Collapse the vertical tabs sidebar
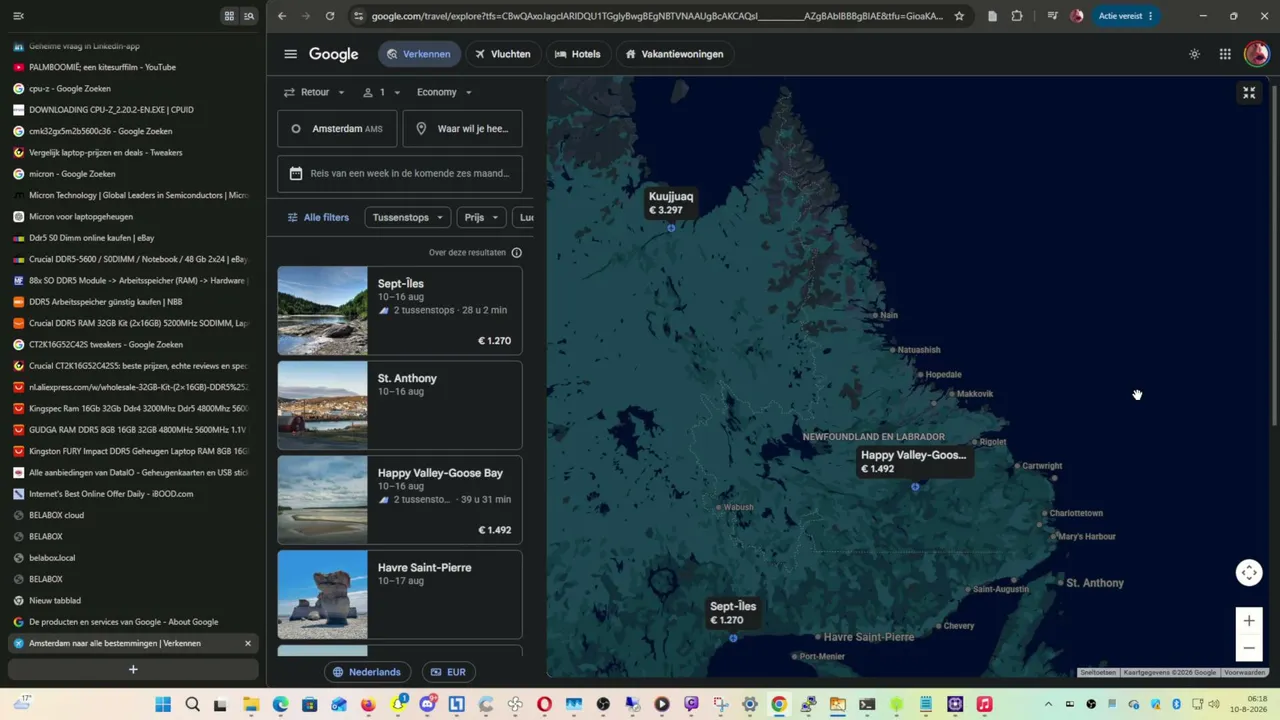This screenshot has width=1280, height=720. pos(18,16)
